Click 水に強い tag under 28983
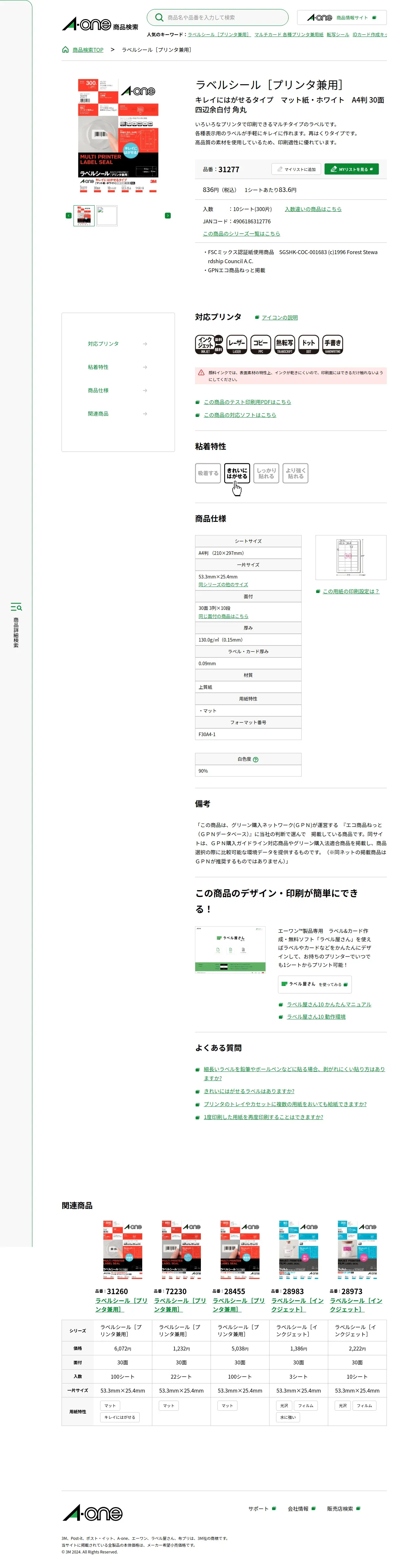416x1568 pixels. click(x=287, y=1417)
